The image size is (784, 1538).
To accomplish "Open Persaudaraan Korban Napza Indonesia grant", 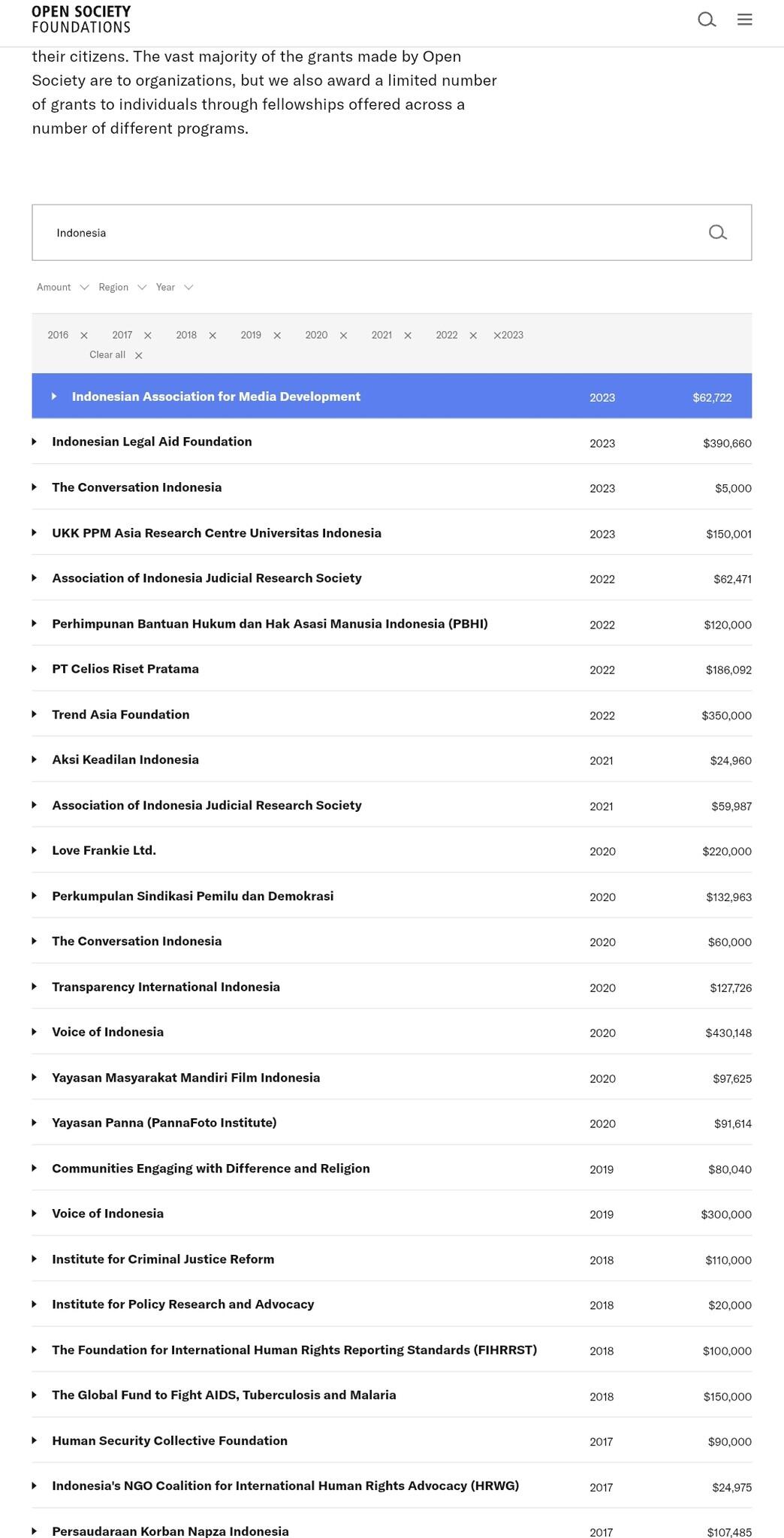I will click(170, 1531).
